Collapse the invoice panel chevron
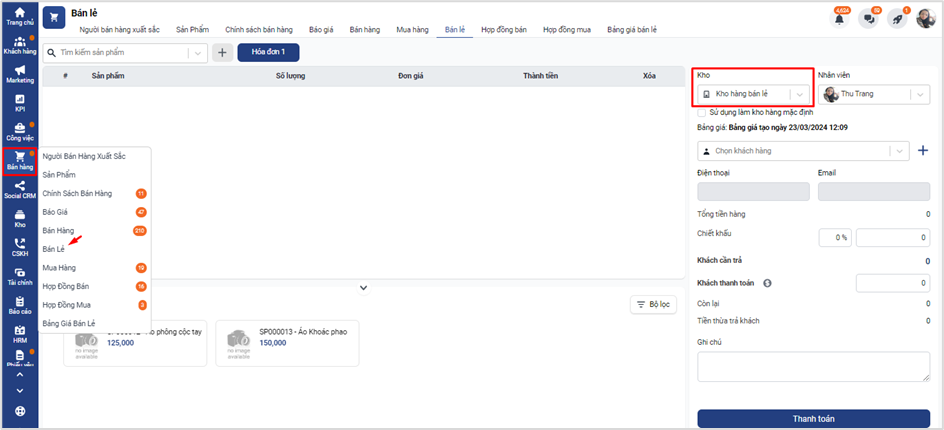The width and height of the screenshot is (944, 430). [x=364, y=288]
